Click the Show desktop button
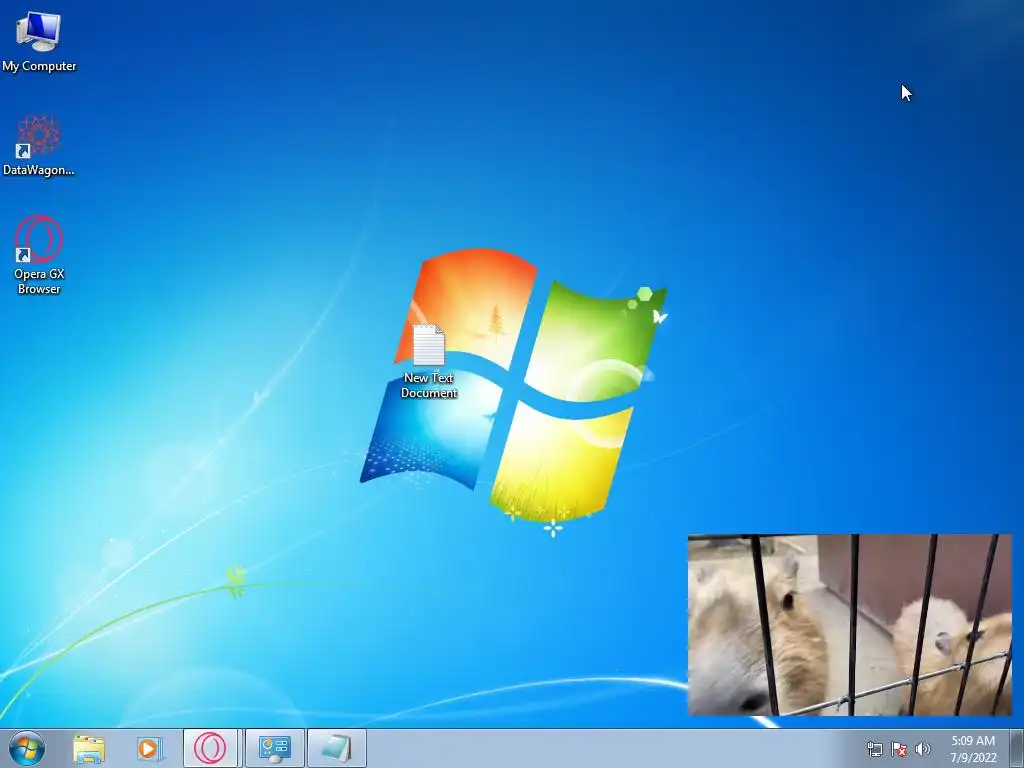Screen dimensions: 1024x768 click(1017, 748)
